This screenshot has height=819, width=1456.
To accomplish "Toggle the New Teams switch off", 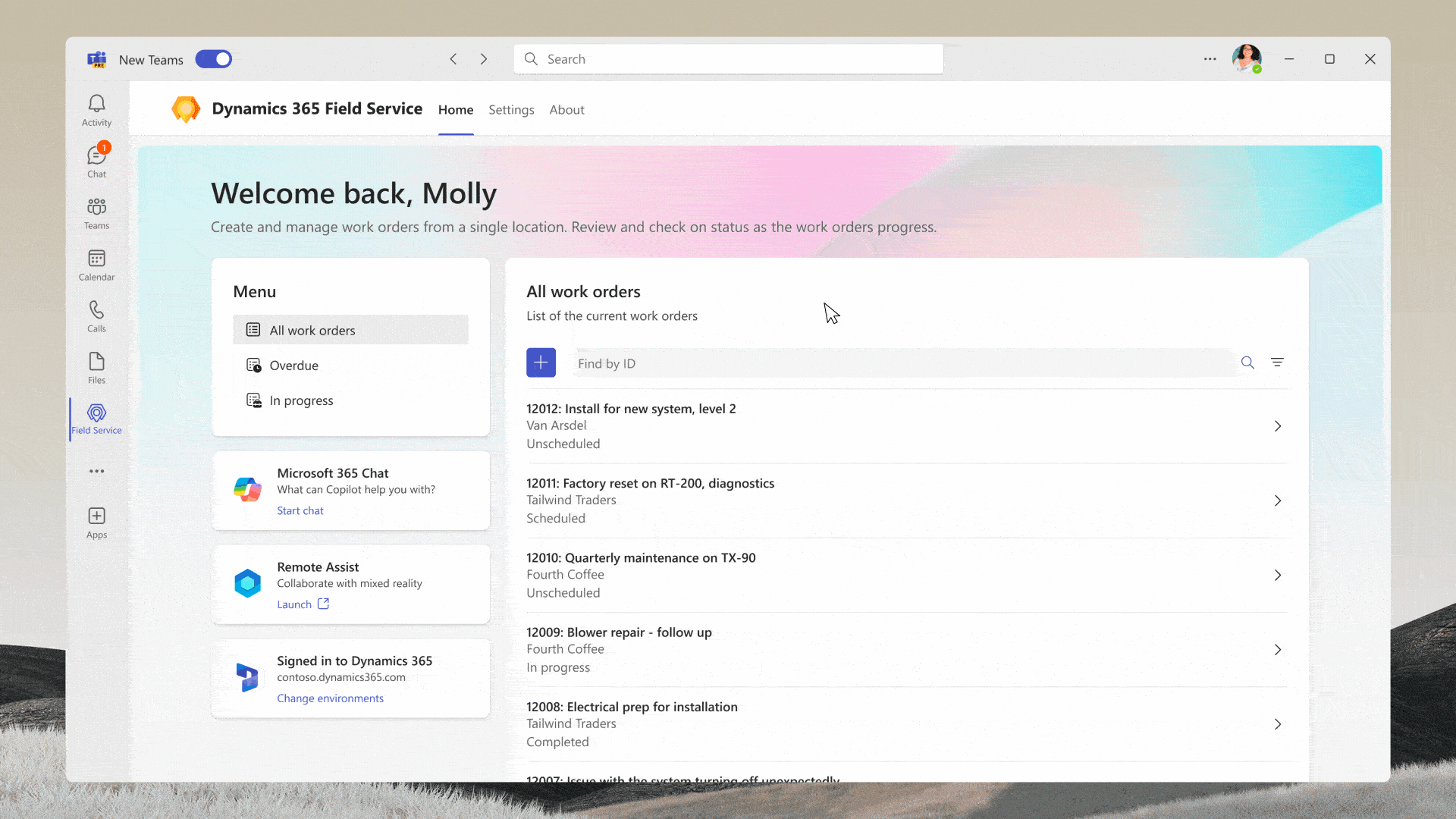I will pos(213,58).
